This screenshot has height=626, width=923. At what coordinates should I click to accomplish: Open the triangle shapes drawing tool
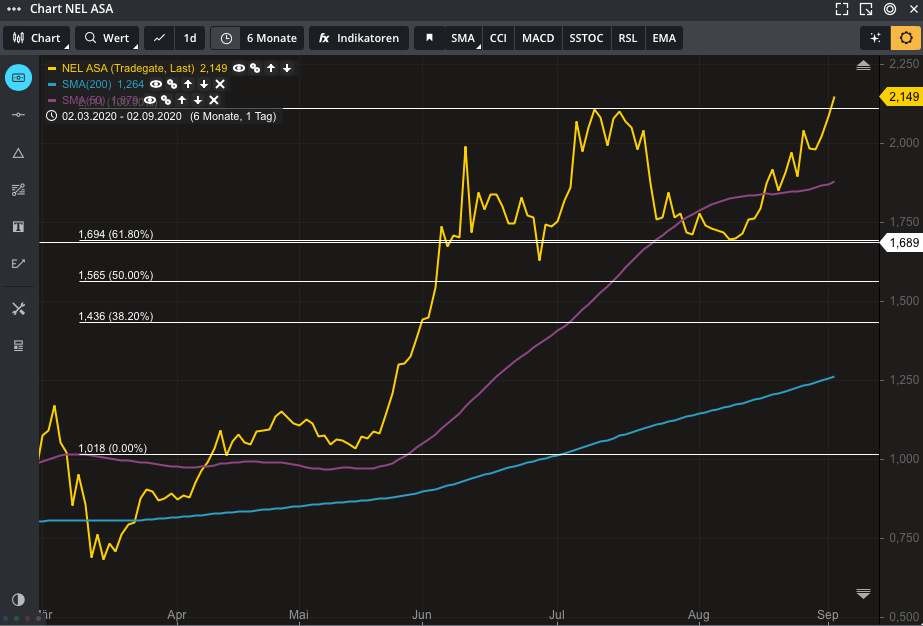click(x=18, y=153)
